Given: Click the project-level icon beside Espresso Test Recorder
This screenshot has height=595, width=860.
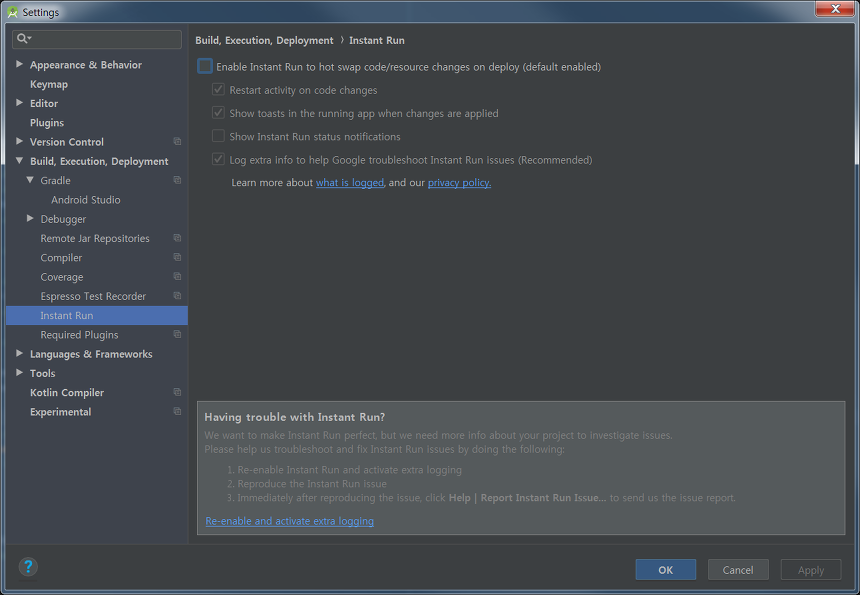Looking at the screenshot, I should point(177,296).
